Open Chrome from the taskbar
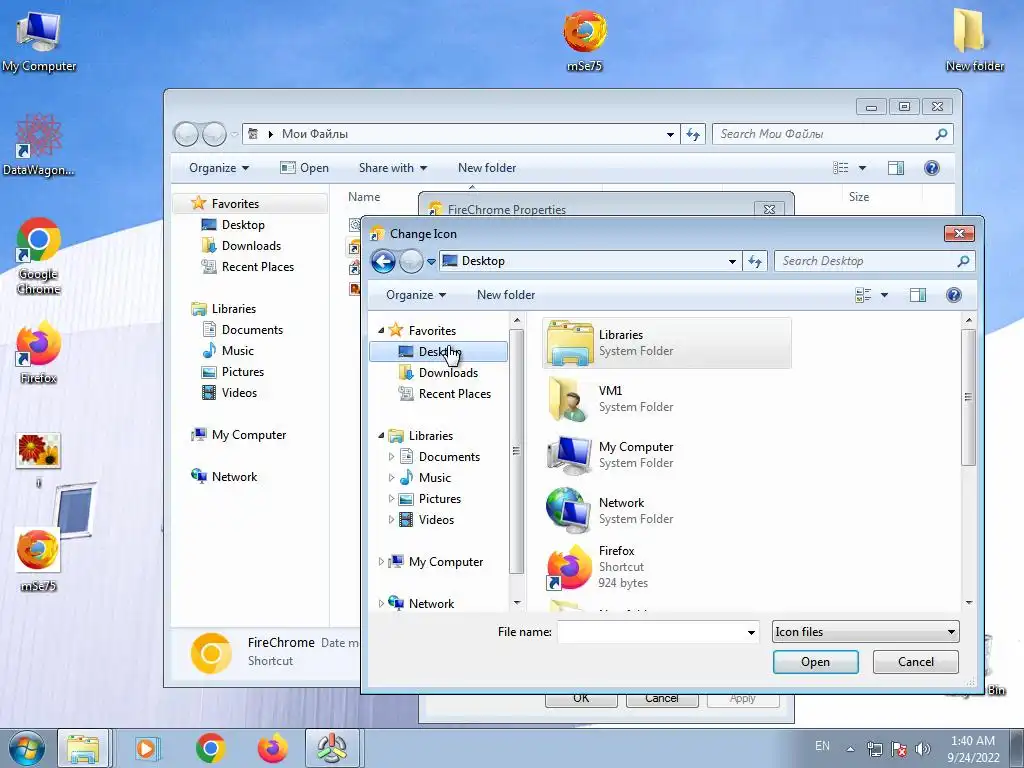Screen dimensions: 1024x768 (x=210, y=748)
